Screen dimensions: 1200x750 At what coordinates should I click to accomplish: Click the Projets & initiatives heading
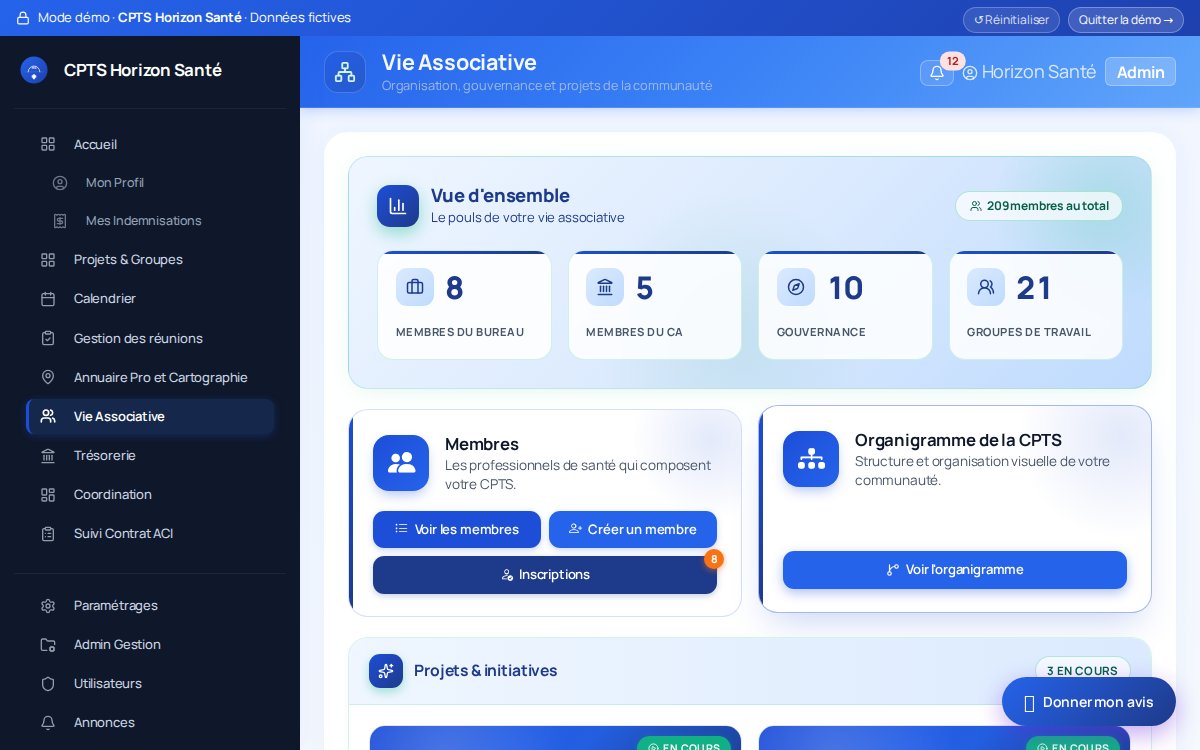pyautogui.click(x=486, y=671)
